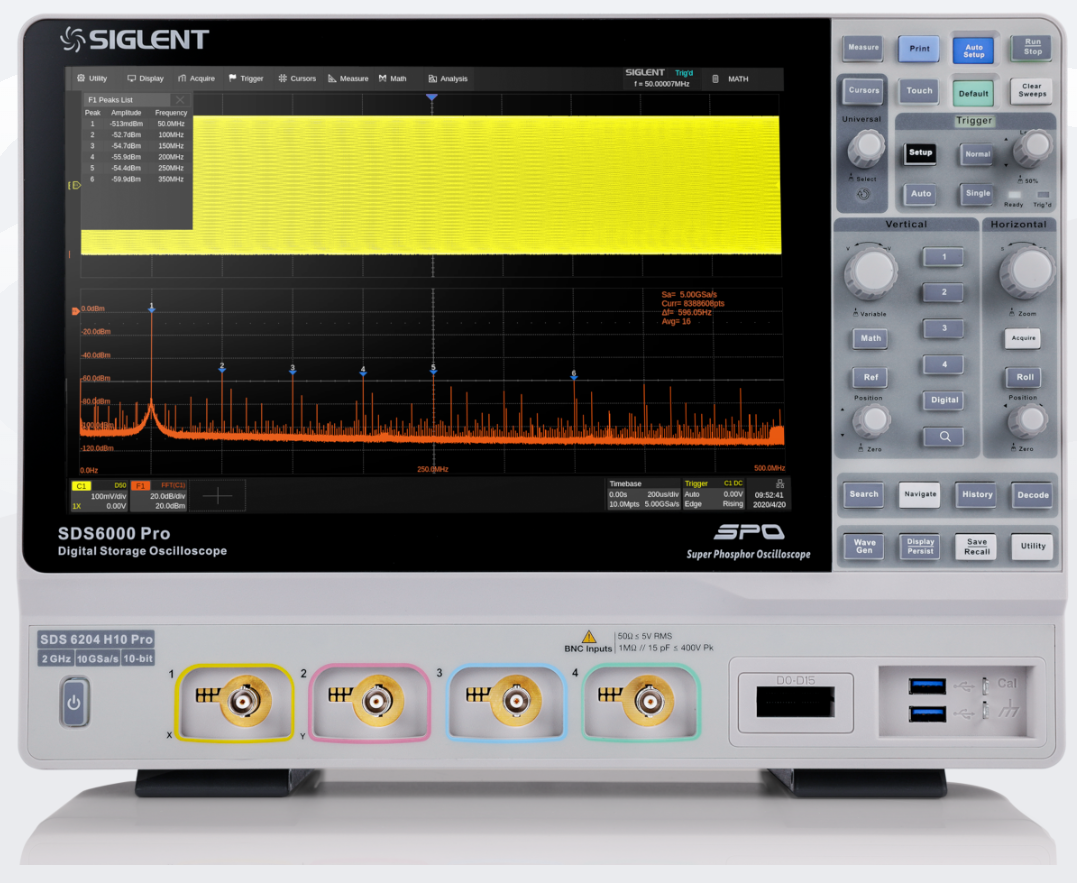The image size is (1077, 883).
Task: Click the white Utility front-panel button
Action: (1032, 546)
